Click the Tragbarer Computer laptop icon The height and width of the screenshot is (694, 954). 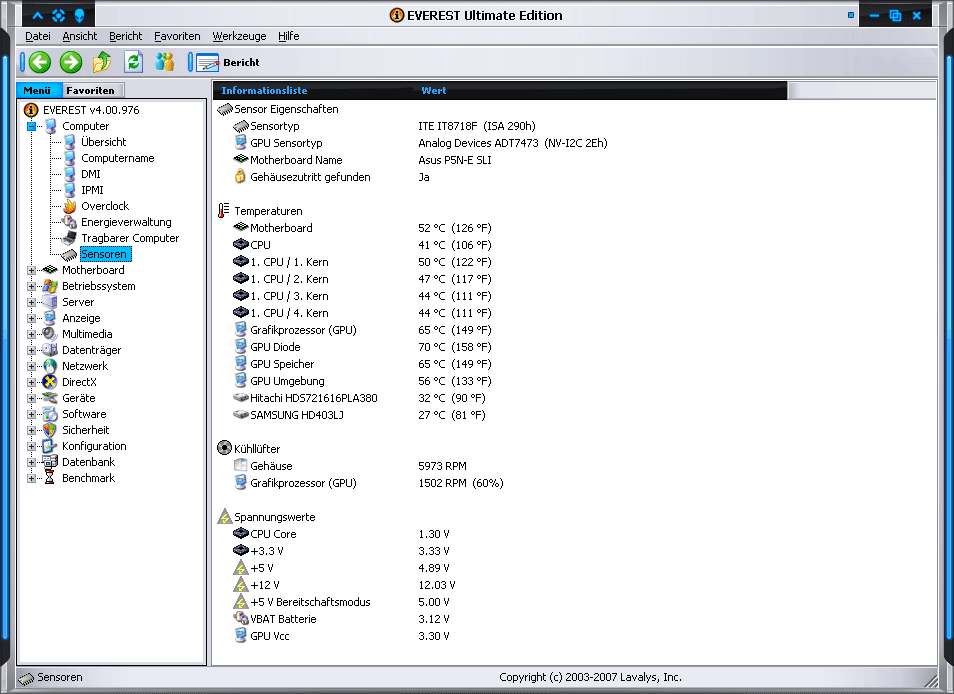point(70,238)
